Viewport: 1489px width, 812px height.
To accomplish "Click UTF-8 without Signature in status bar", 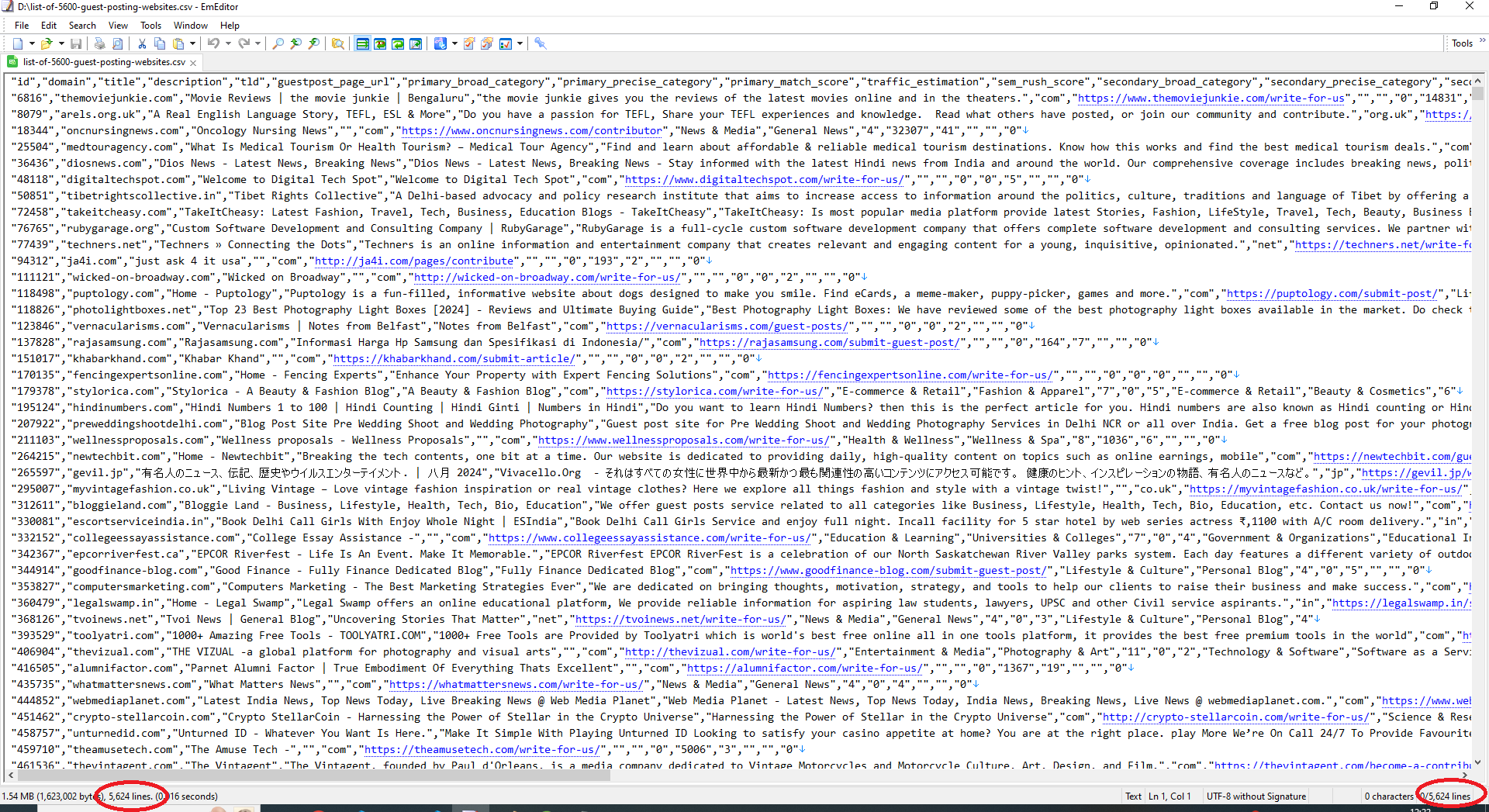I will pos(1256,796).
